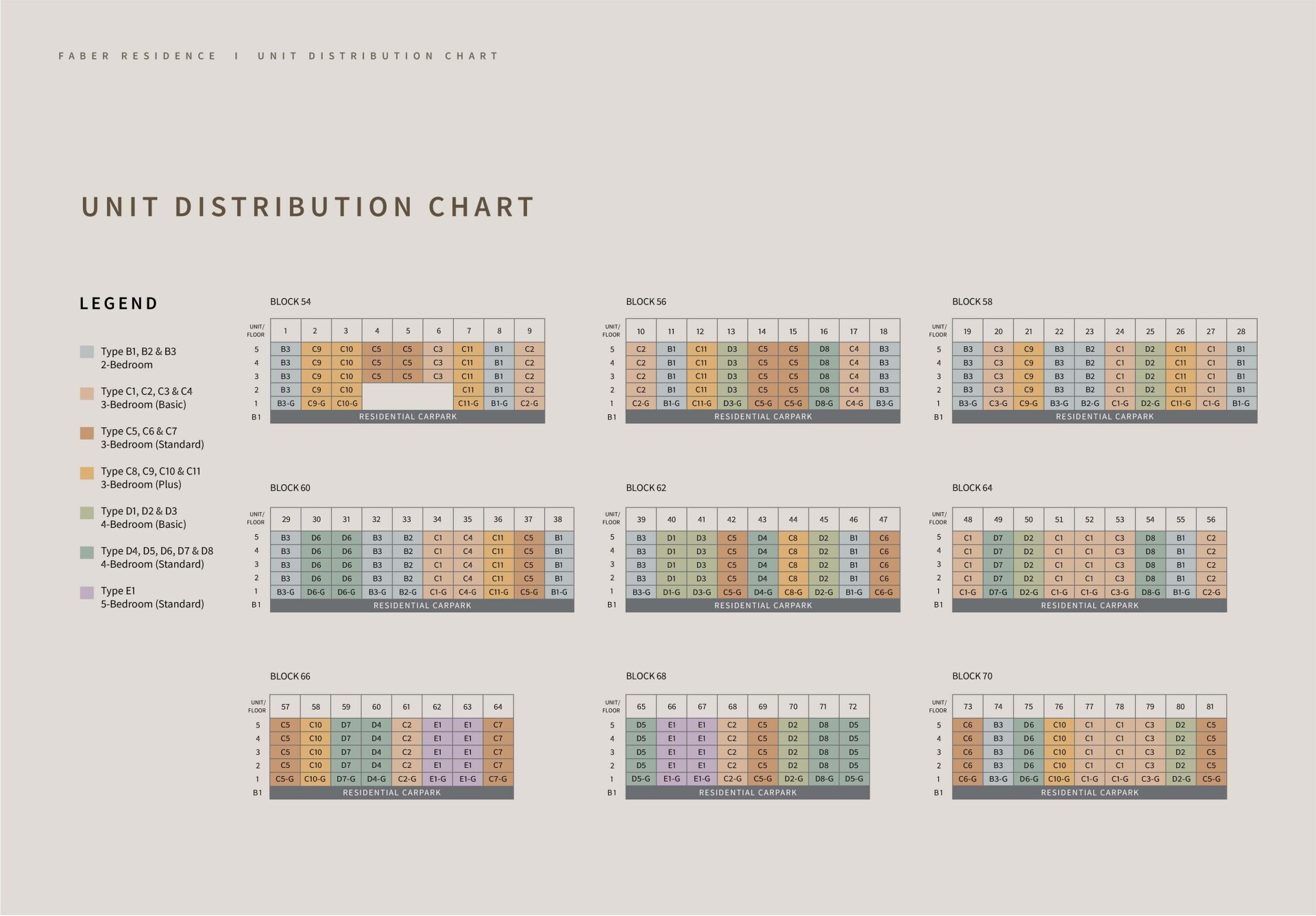Click the BLOCK 70 title
The image size is (1316, 916).
pos(972,676)
